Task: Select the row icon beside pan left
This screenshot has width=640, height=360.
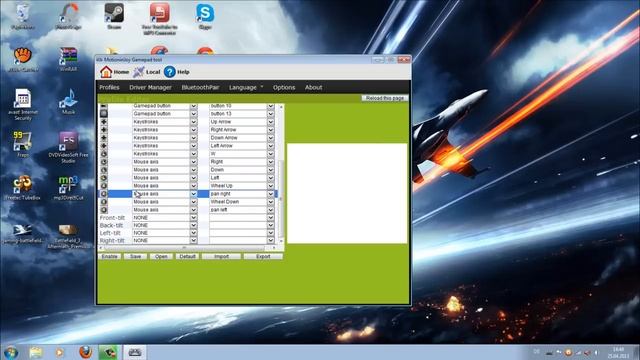Action: click(104, 210)
